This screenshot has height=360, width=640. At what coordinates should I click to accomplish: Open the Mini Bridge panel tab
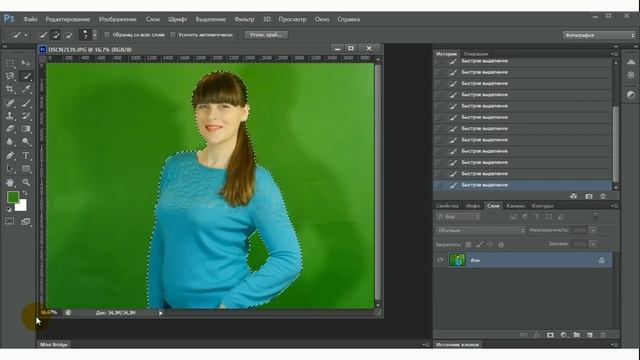(x=54, y=345)
